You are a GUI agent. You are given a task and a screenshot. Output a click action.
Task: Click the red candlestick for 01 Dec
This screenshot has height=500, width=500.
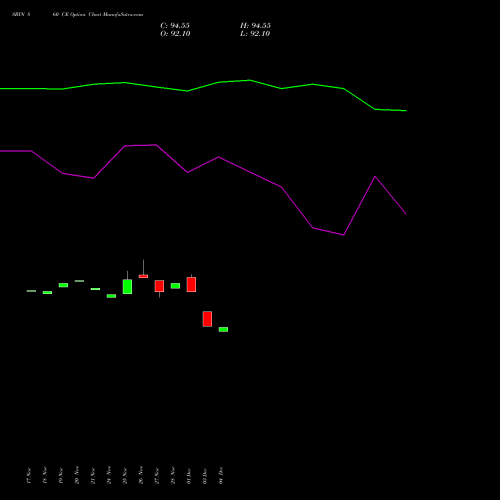(191, 284)
